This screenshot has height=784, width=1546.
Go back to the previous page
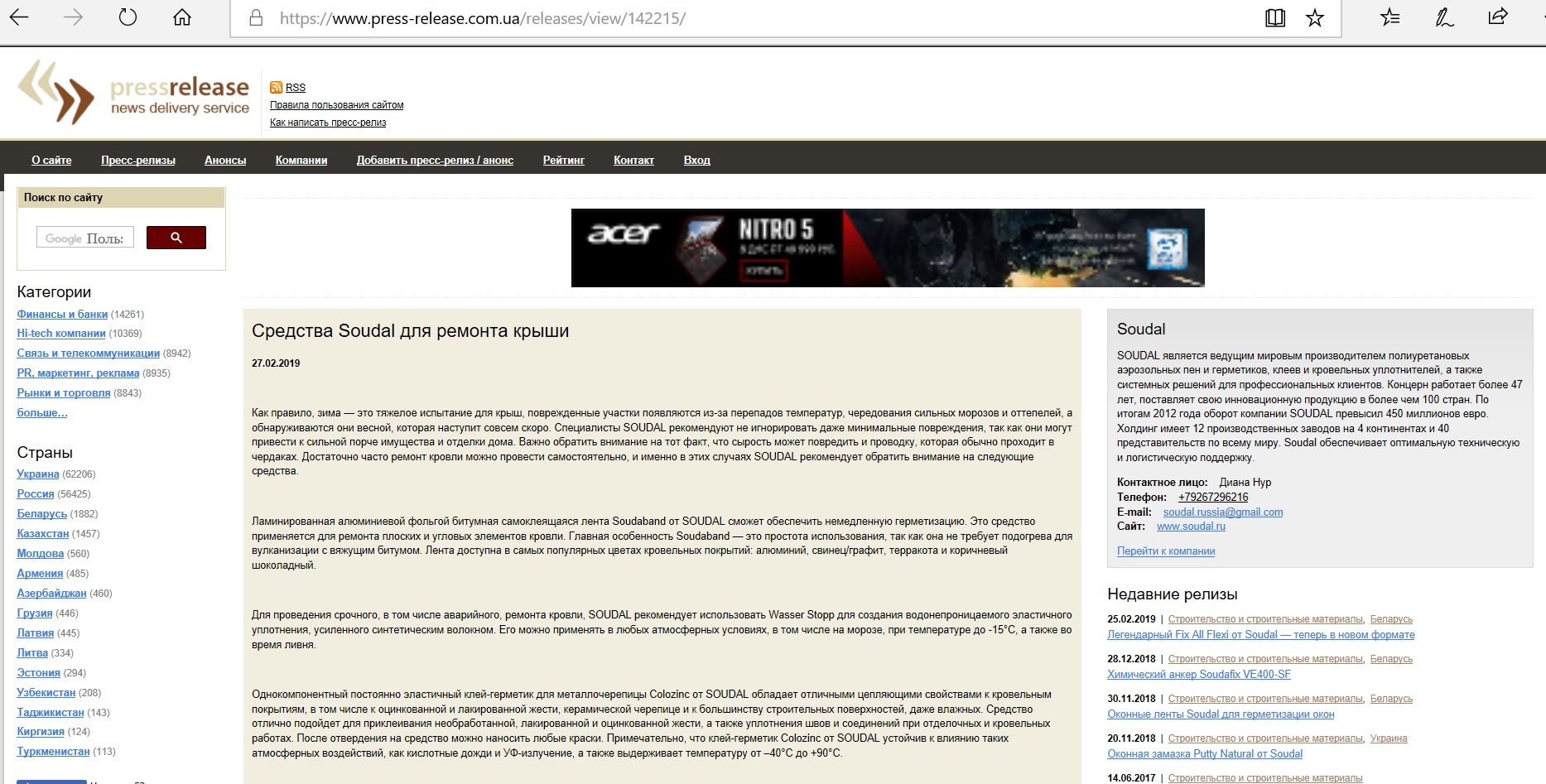[x=19, y=17]
